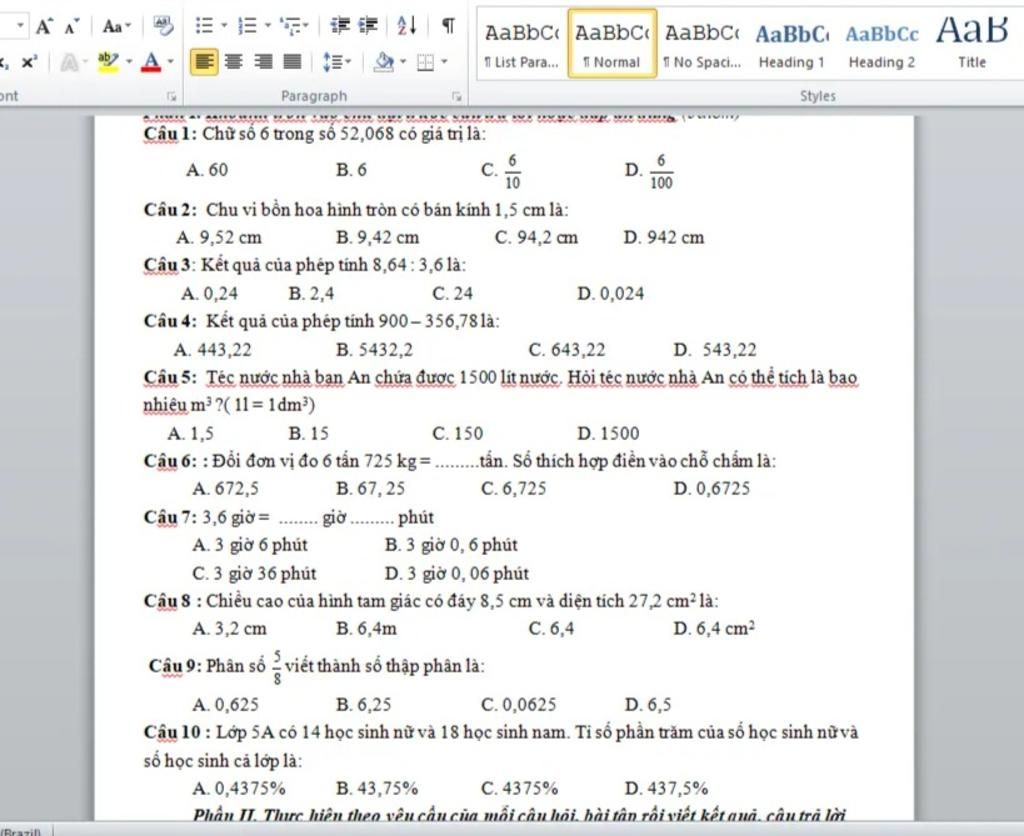Click answer 'A. 1,5' under Câu 5

[x=190, y=434]
